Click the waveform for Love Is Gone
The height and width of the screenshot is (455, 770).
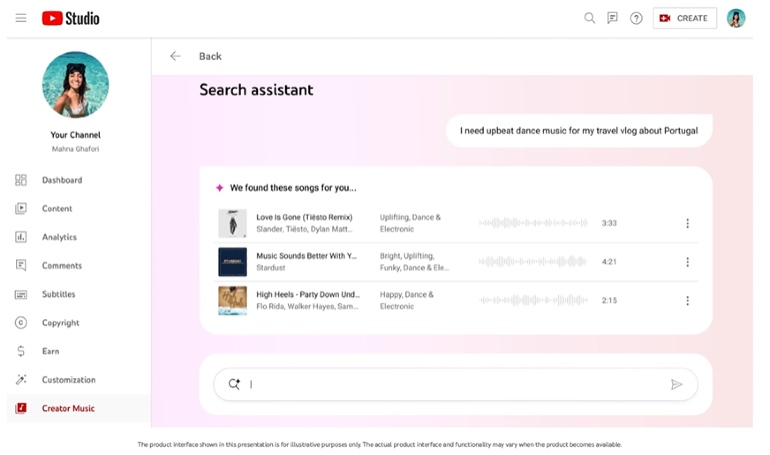pos(533,223)
